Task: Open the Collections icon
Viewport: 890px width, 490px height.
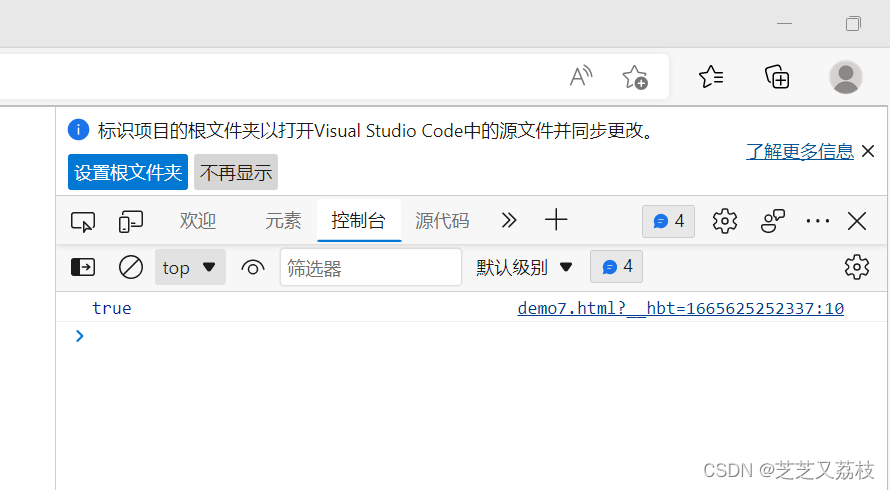Action: [777, 77]
